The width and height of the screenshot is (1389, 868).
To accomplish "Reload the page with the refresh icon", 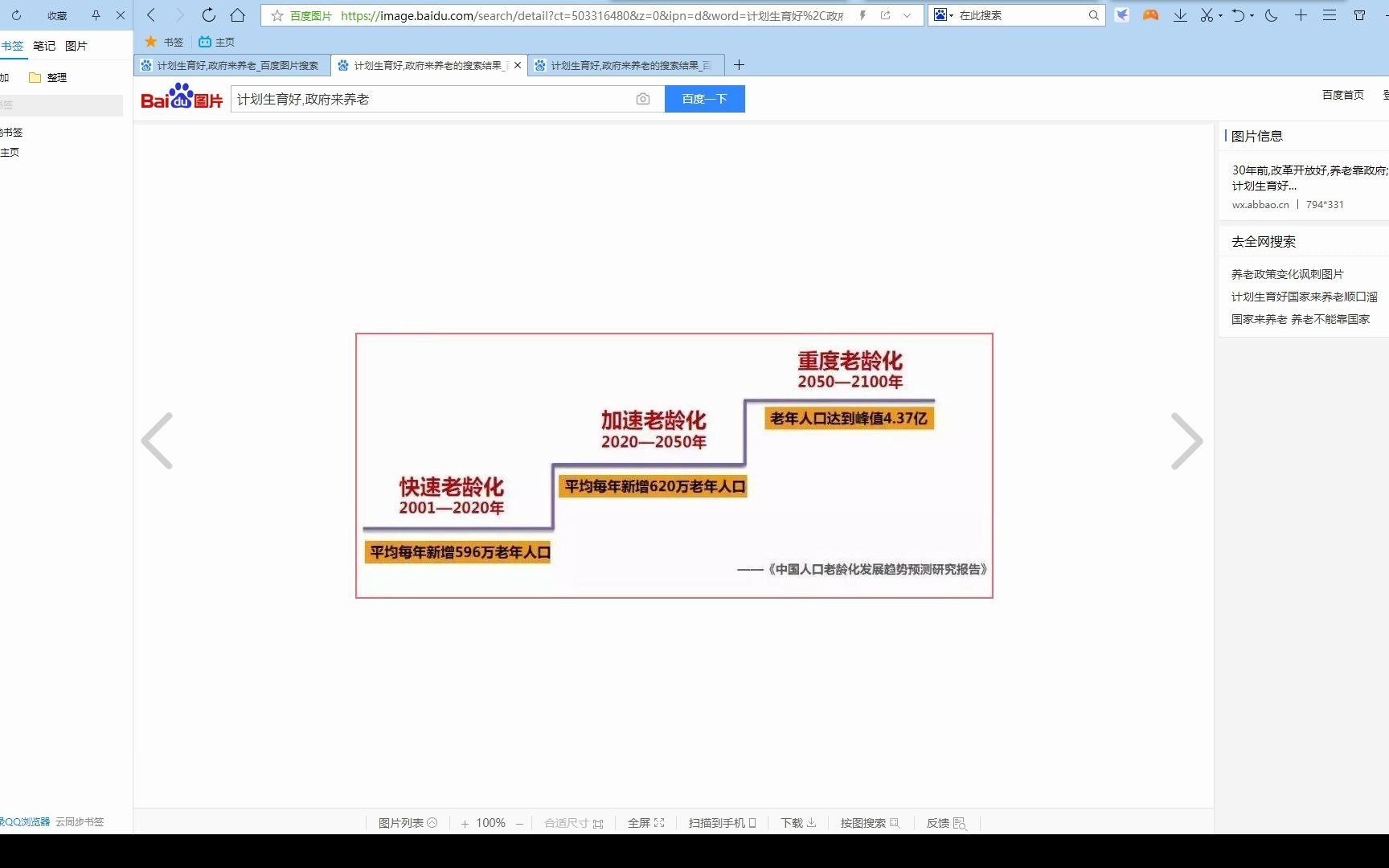I will tap(209, 15).
